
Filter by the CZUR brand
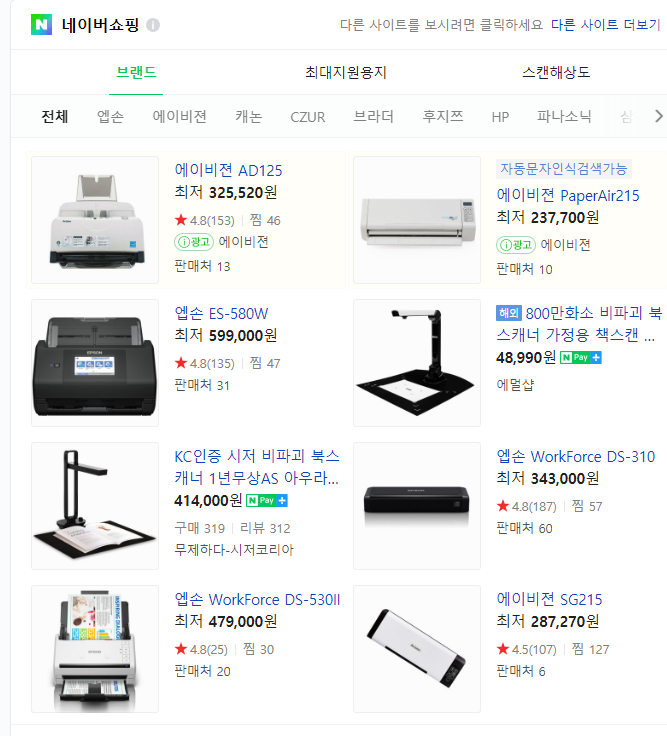307,117
